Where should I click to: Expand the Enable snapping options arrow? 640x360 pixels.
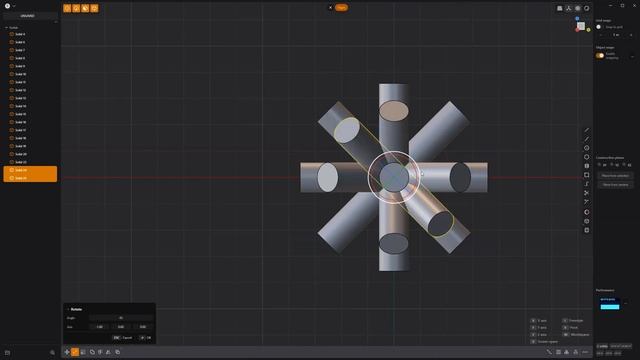(x=632, y=56)
